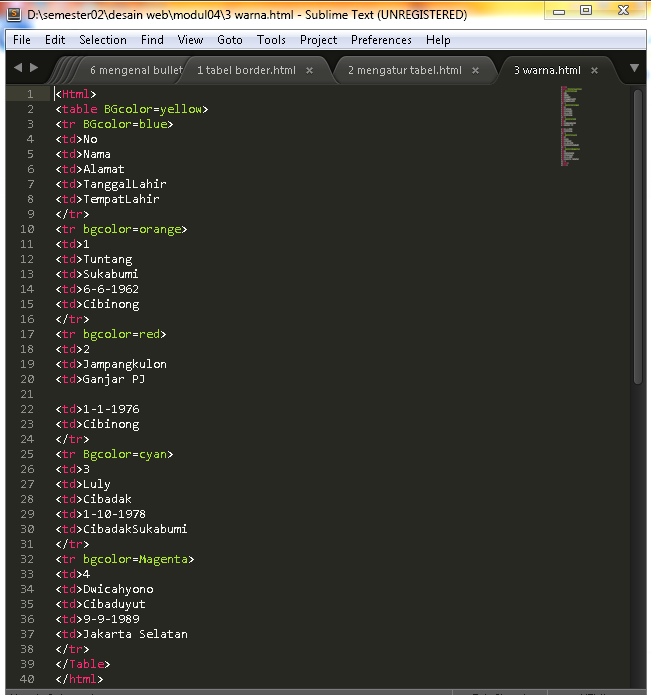Click line number 21 in the gutter
The width and height of the screenshot is (651, 695).
click(27, 394)
